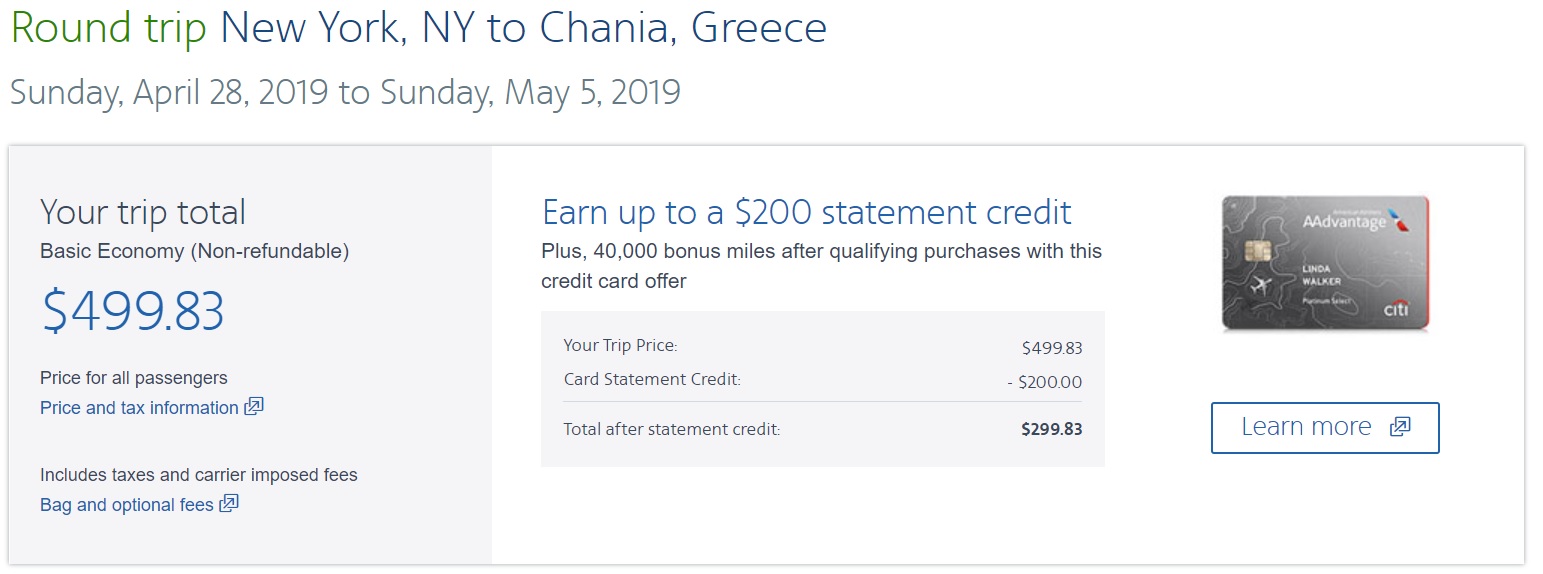The height and width of the screenshot is (574, 1543).
Task: Click the Basic Economy (Non-refundable) label
Action: coord(194,252)
